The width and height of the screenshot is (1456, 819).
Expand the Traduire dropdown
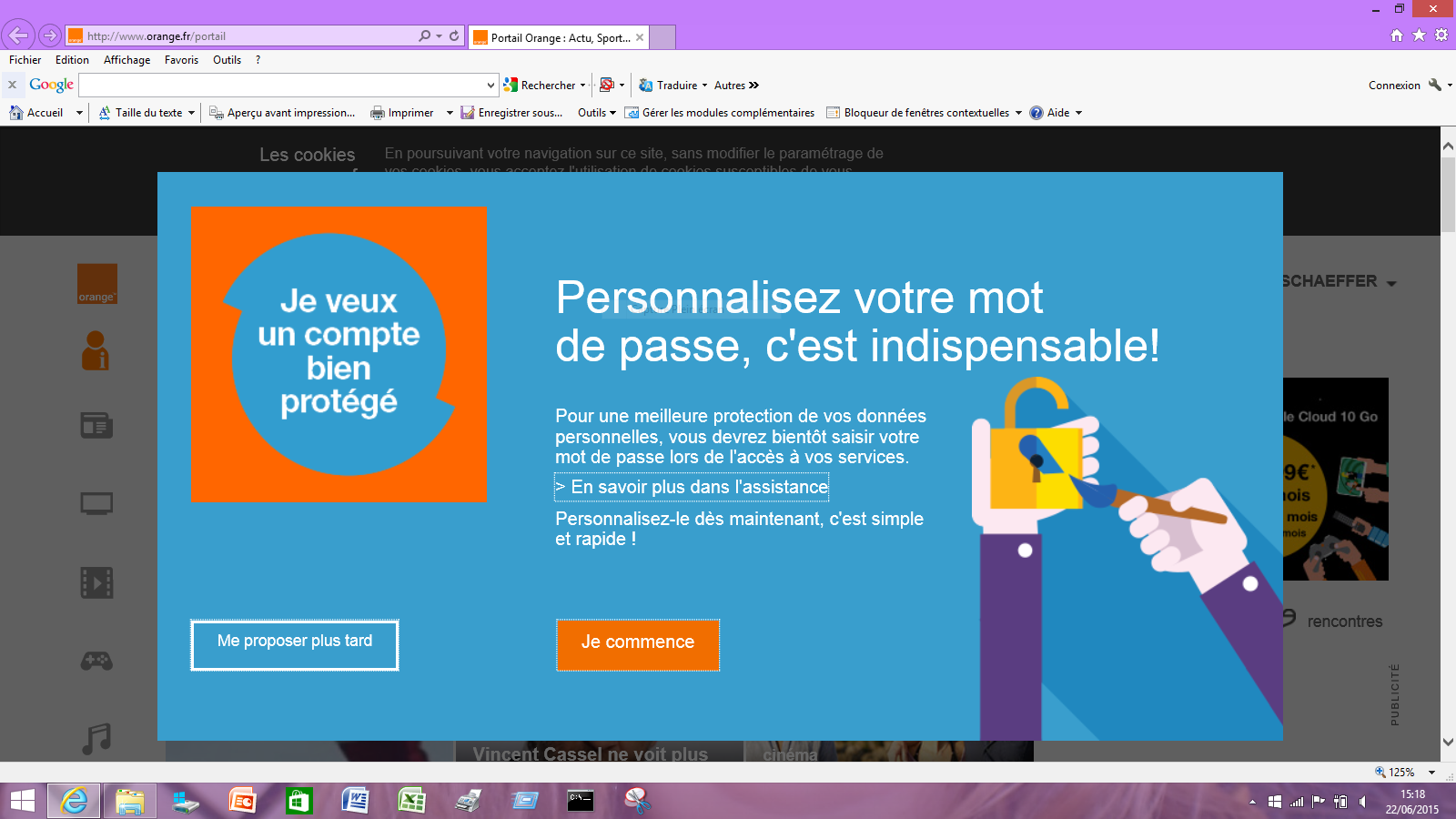click(704, 86)
